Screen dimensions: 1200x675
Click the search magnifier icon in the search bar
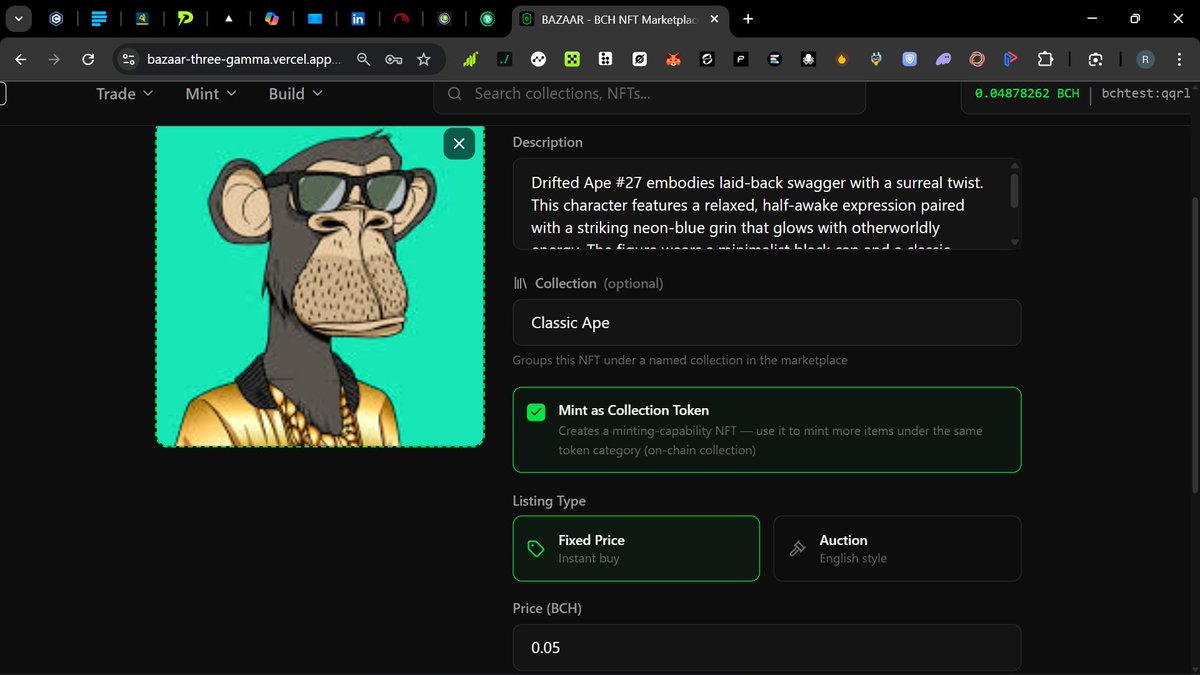455,93
